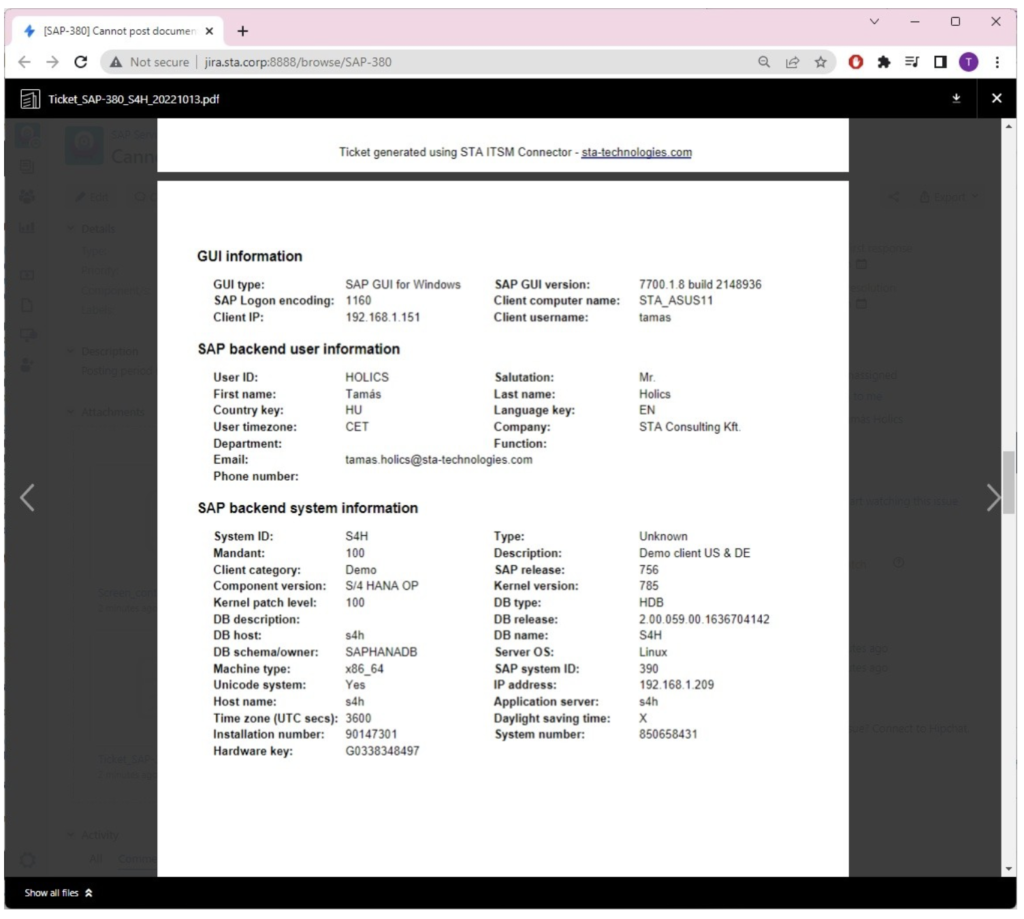Viewport: 1024px width, 919px height.
Task: Open tab search chevron in title bar
Action: click(874, 22)
